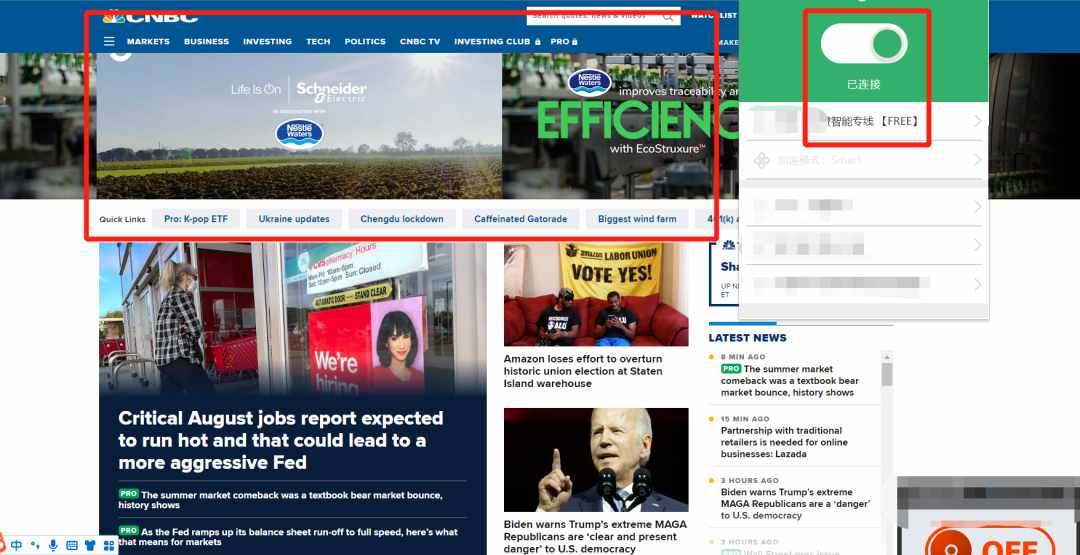Image resolution: width=1080 pixels, height=555 pixels.
Task: Click the Biden speech photo
Action: (x=596, y=460)
